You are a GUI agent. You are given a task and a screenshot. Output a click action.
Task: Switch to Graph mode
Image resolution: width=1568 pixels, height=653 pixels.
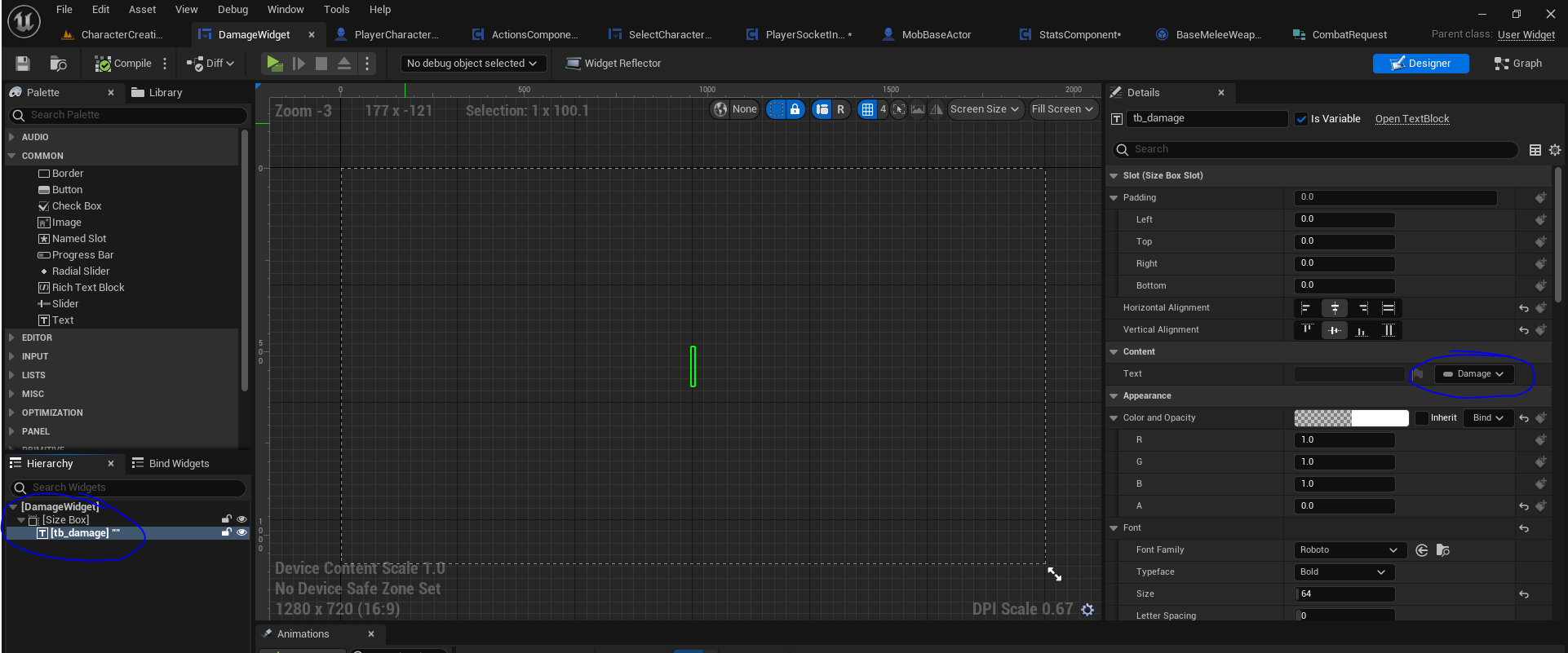[1517, 64]
